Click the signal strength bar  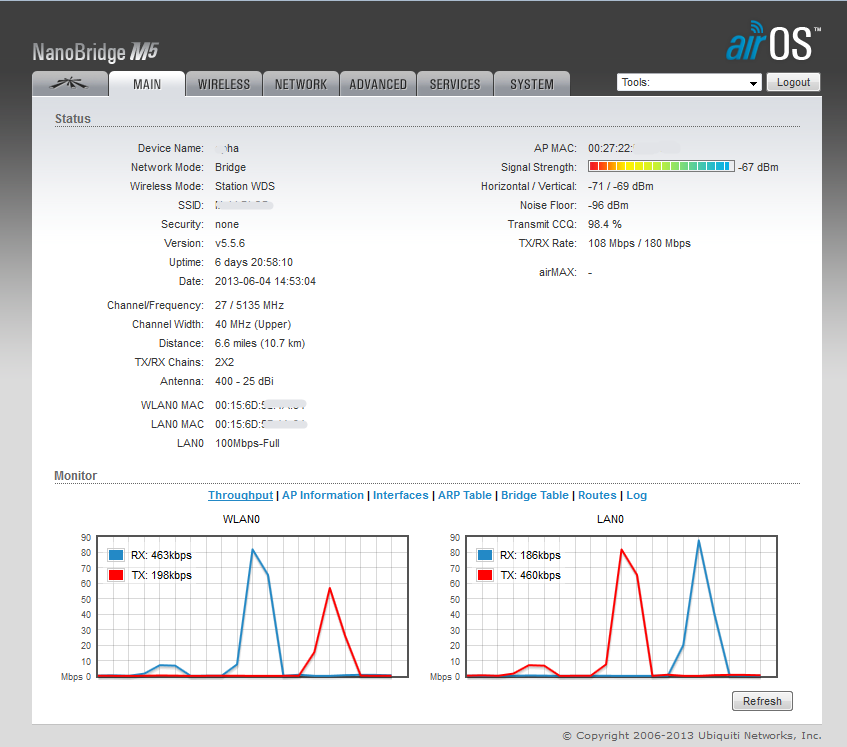pyautogui.click(x=661, y=167)
